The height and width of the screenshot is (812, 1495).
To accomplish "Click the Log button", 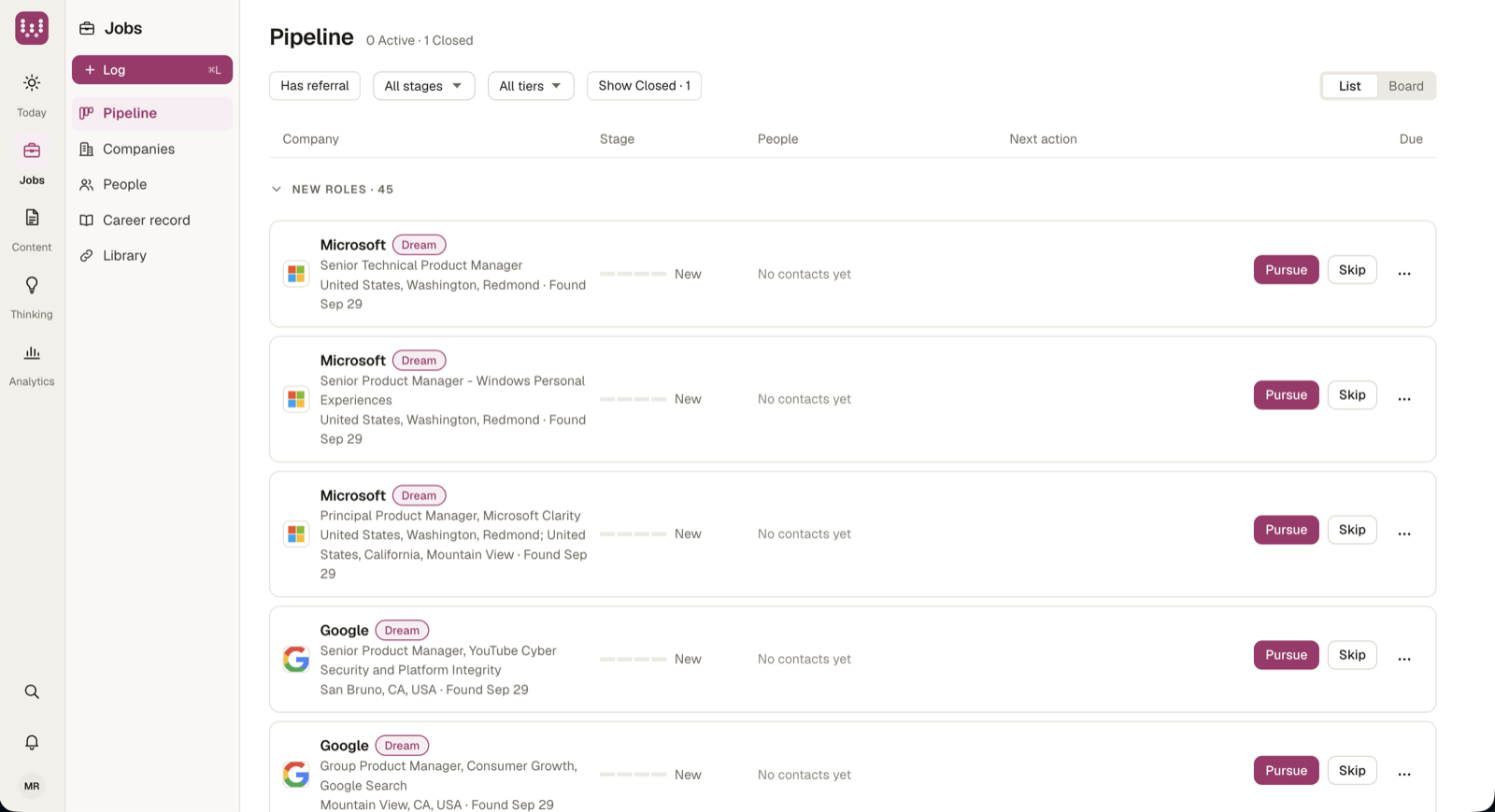I will [152, 70].
